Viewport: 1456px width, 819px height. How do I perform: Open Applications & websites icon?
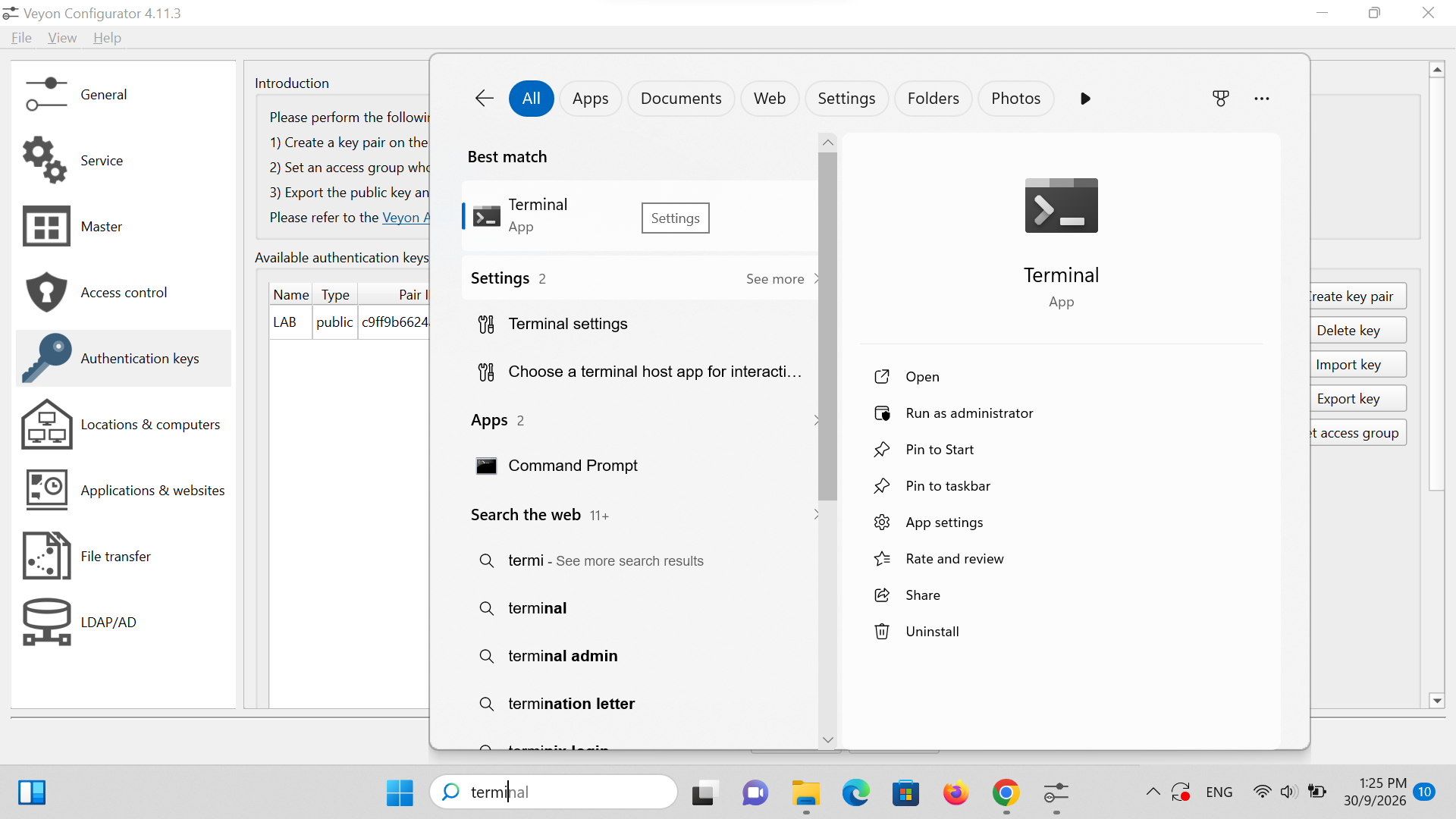(x=46, y=490)
